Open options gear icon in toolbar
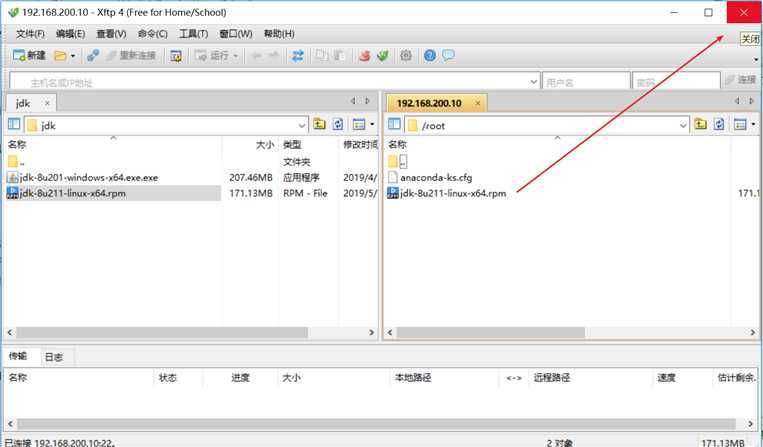Viewport: 763px width, 447px height. pyautogui.click(x=406, y=56)
